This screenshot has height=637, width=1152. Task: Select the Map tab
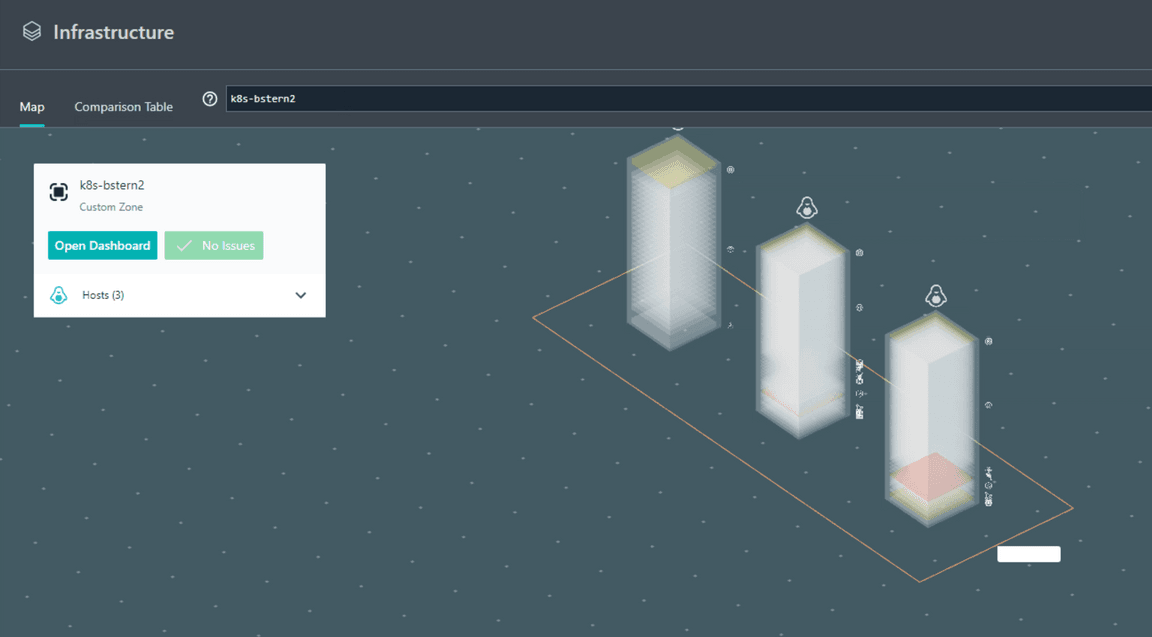(31, 106)
